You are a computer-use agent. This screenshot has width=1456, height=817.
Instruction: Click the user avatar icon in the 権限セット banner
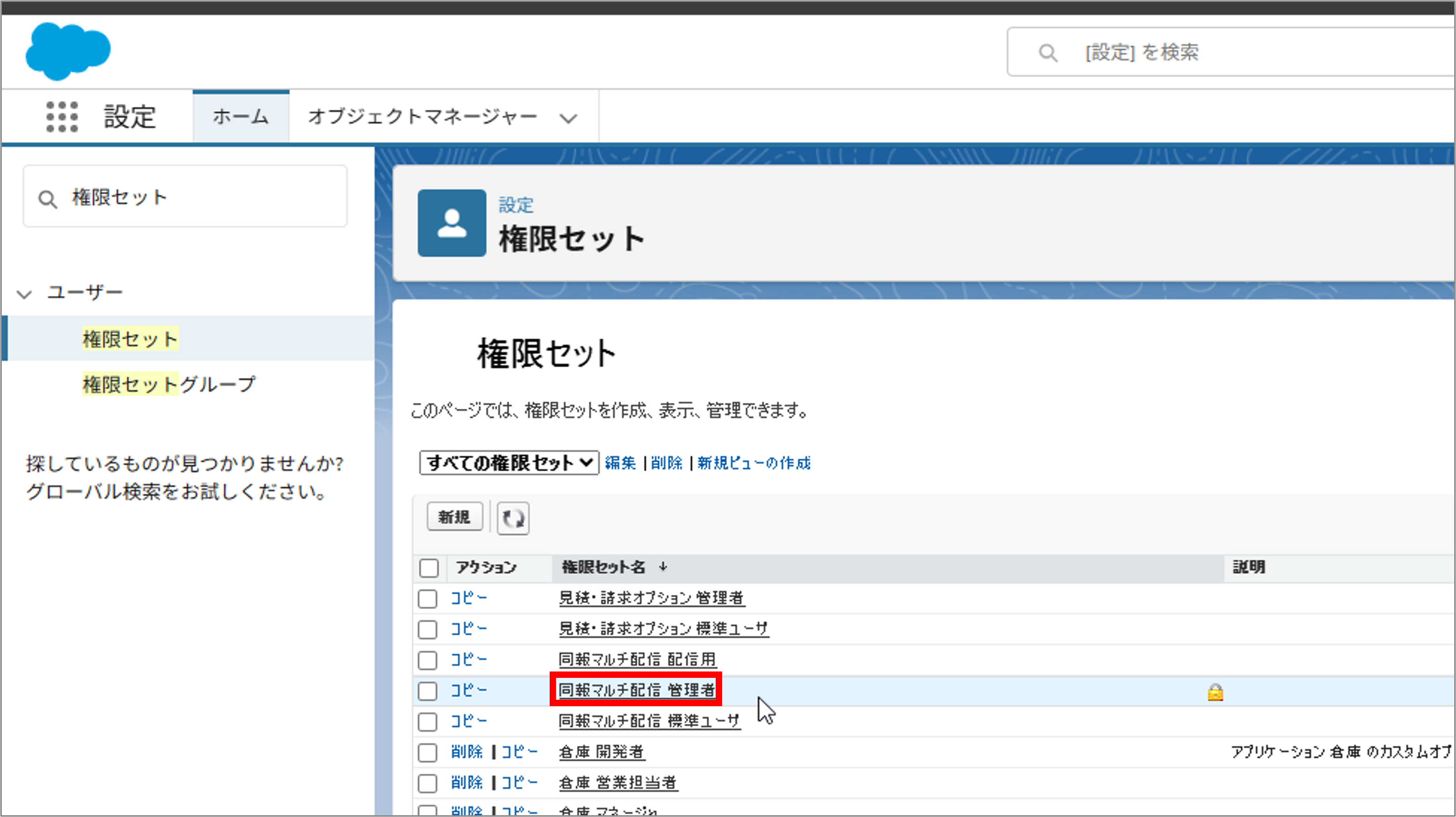451,223
